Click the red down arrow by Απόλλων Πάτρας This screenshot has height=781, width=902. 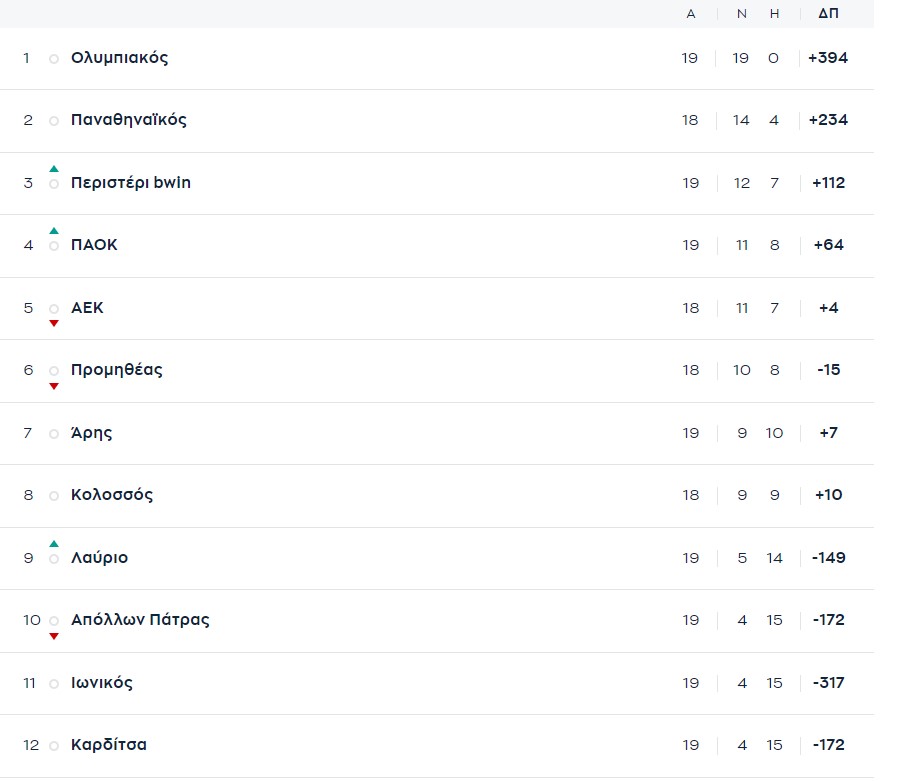(54, 636)
